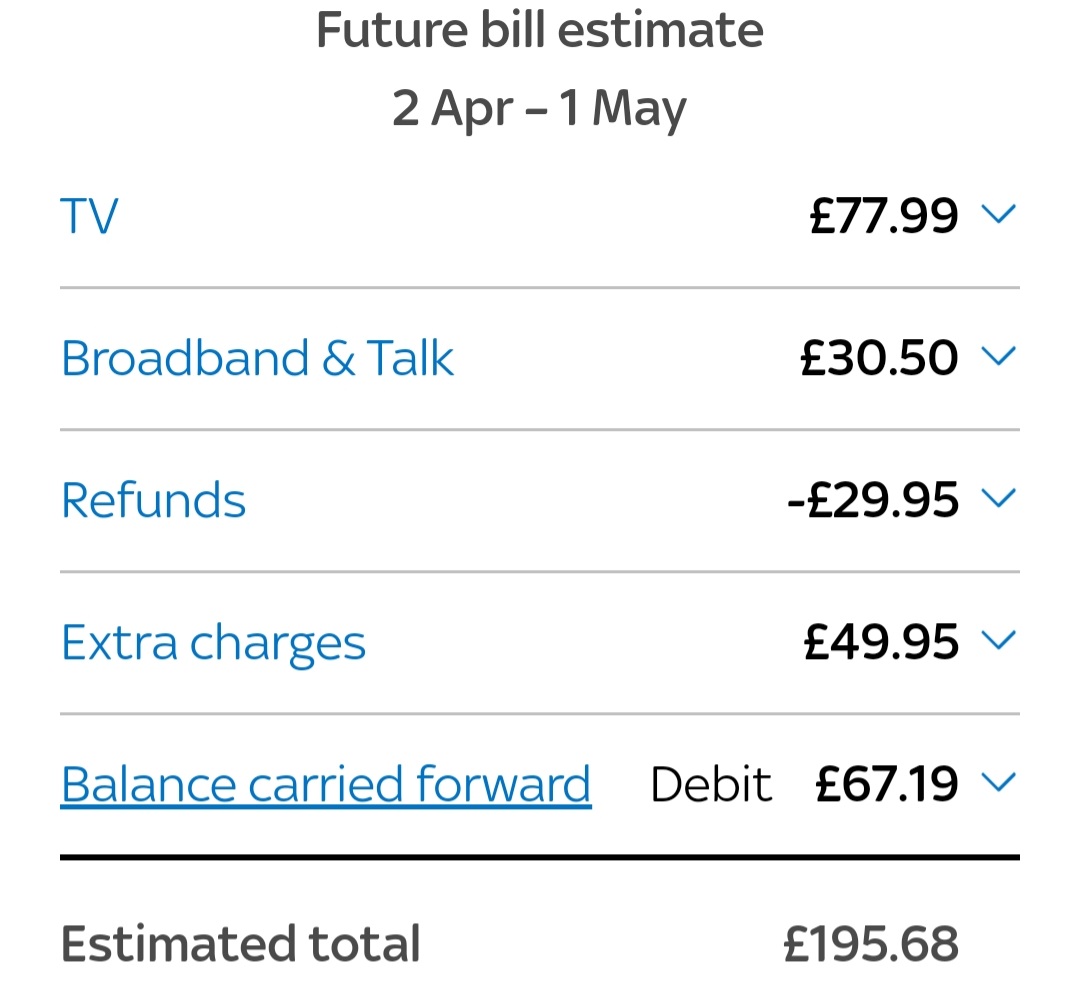Click the 2 Apr – 1 May date range

click(x=540, y=108)
